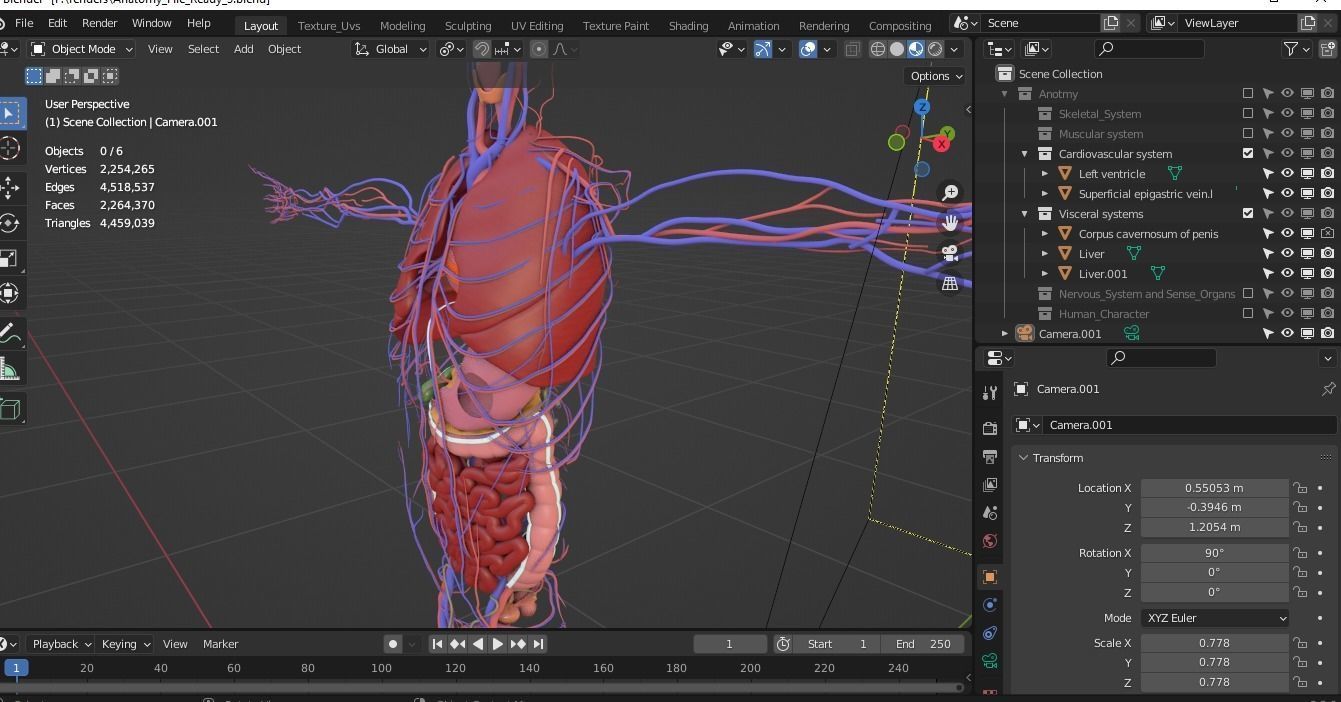This screenshot has width=1341, height=702.
Task: Hide Left ventricle with eye icon
Action: tap(1287, 173)
